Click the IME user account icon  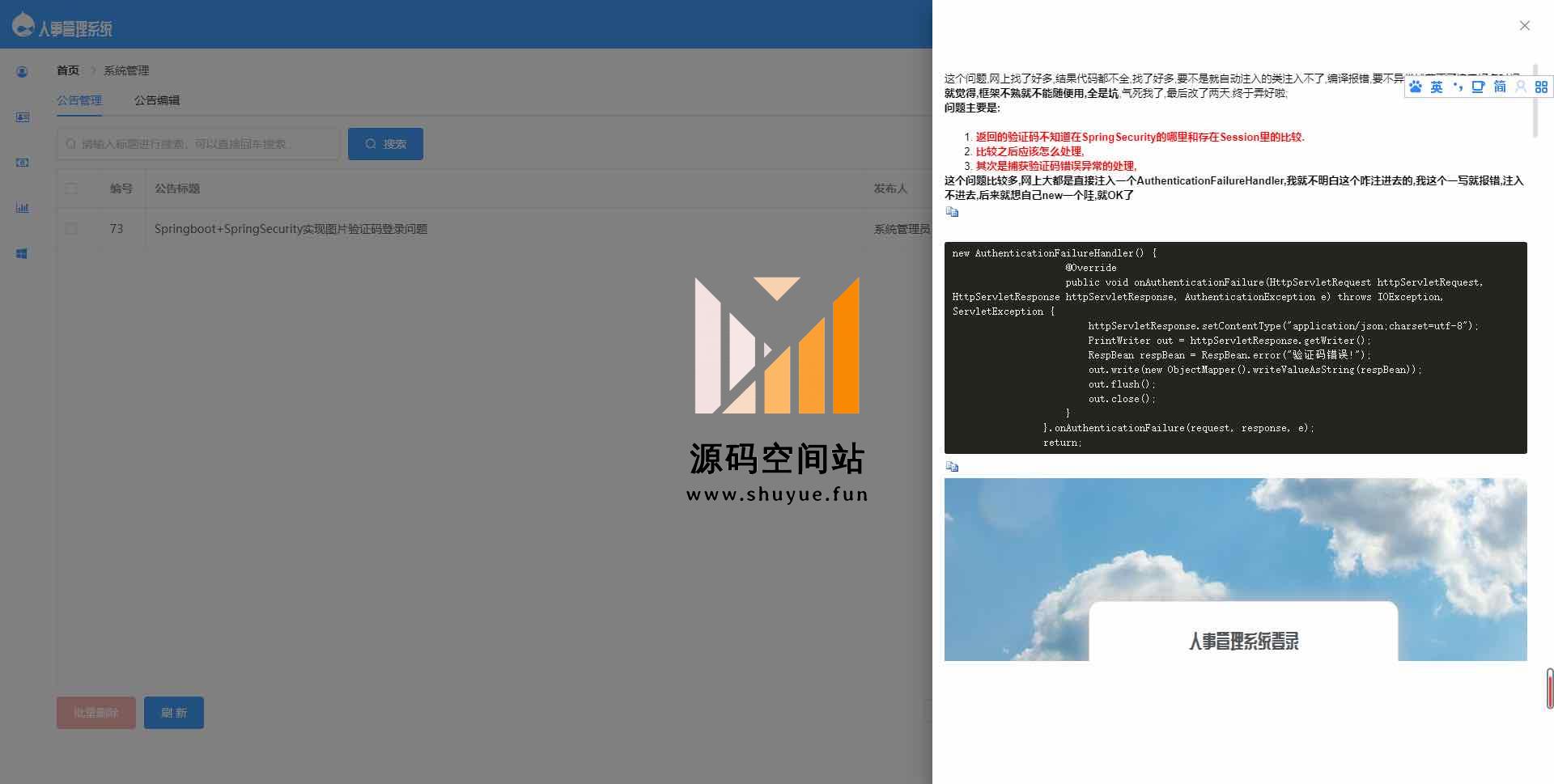tap(1521, 87)
